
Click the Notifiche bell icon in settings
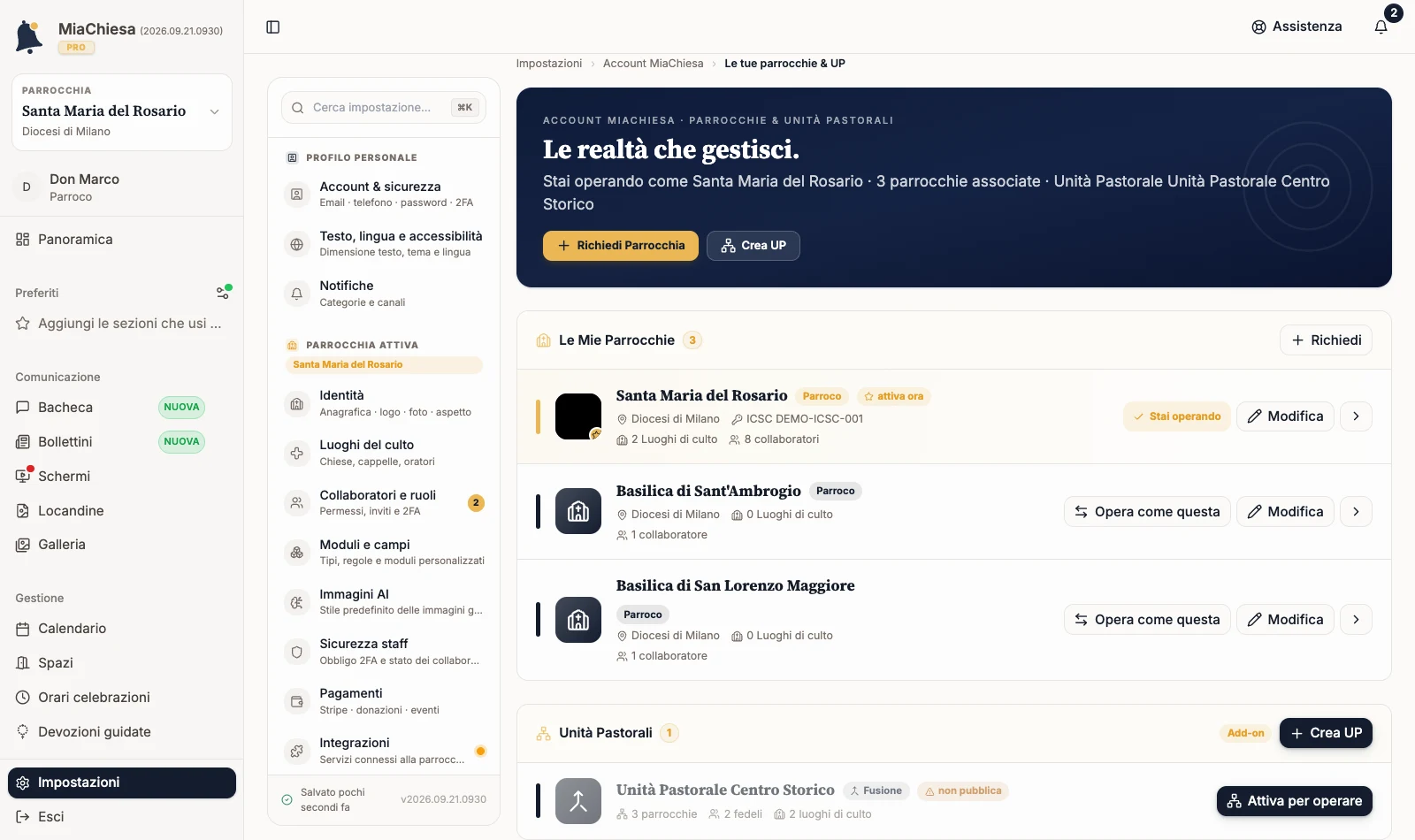pyautogui.click(x=297, y=294)
